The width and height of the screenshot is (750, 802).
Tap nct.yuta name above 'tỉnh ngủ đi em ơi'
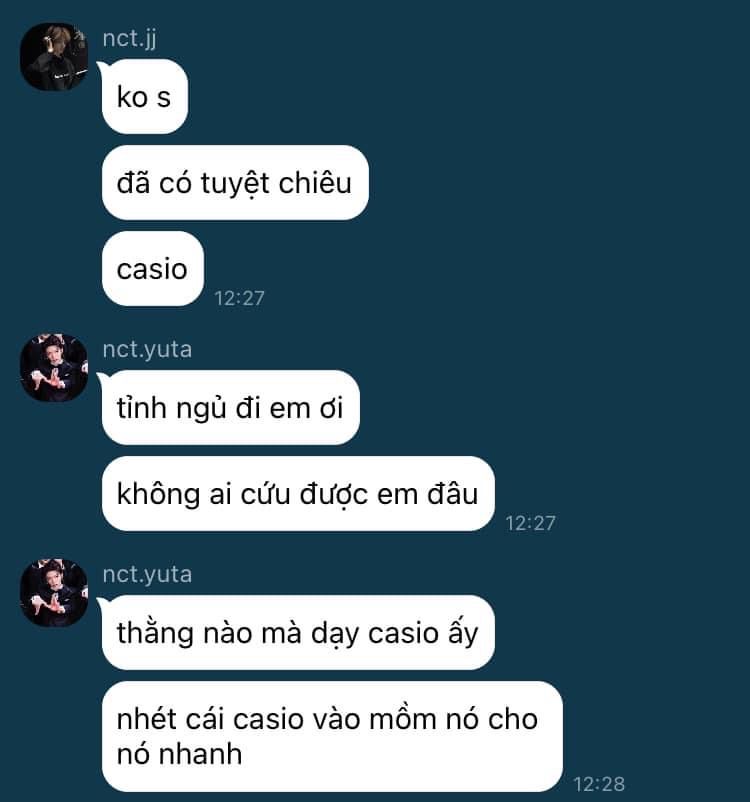147,349
